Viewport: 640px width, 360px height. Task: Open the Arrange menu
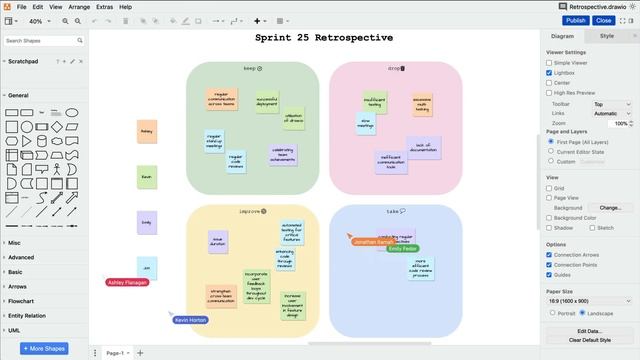click(x=79, y=7)
